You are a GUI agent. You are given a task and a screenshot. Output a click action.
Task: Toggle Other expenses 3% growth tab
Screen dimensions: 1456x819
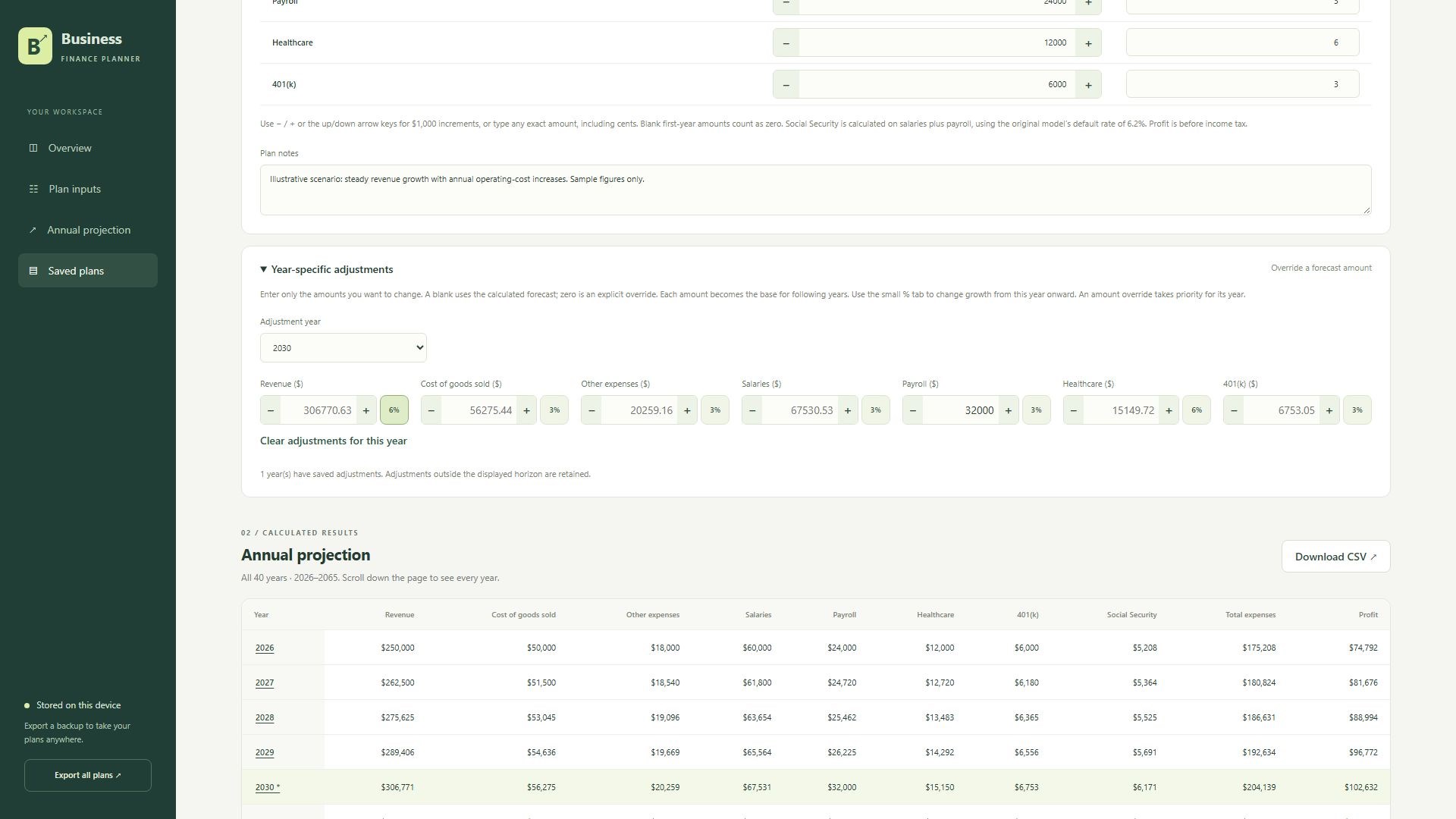pyautogui.click(x=715, y=410)
